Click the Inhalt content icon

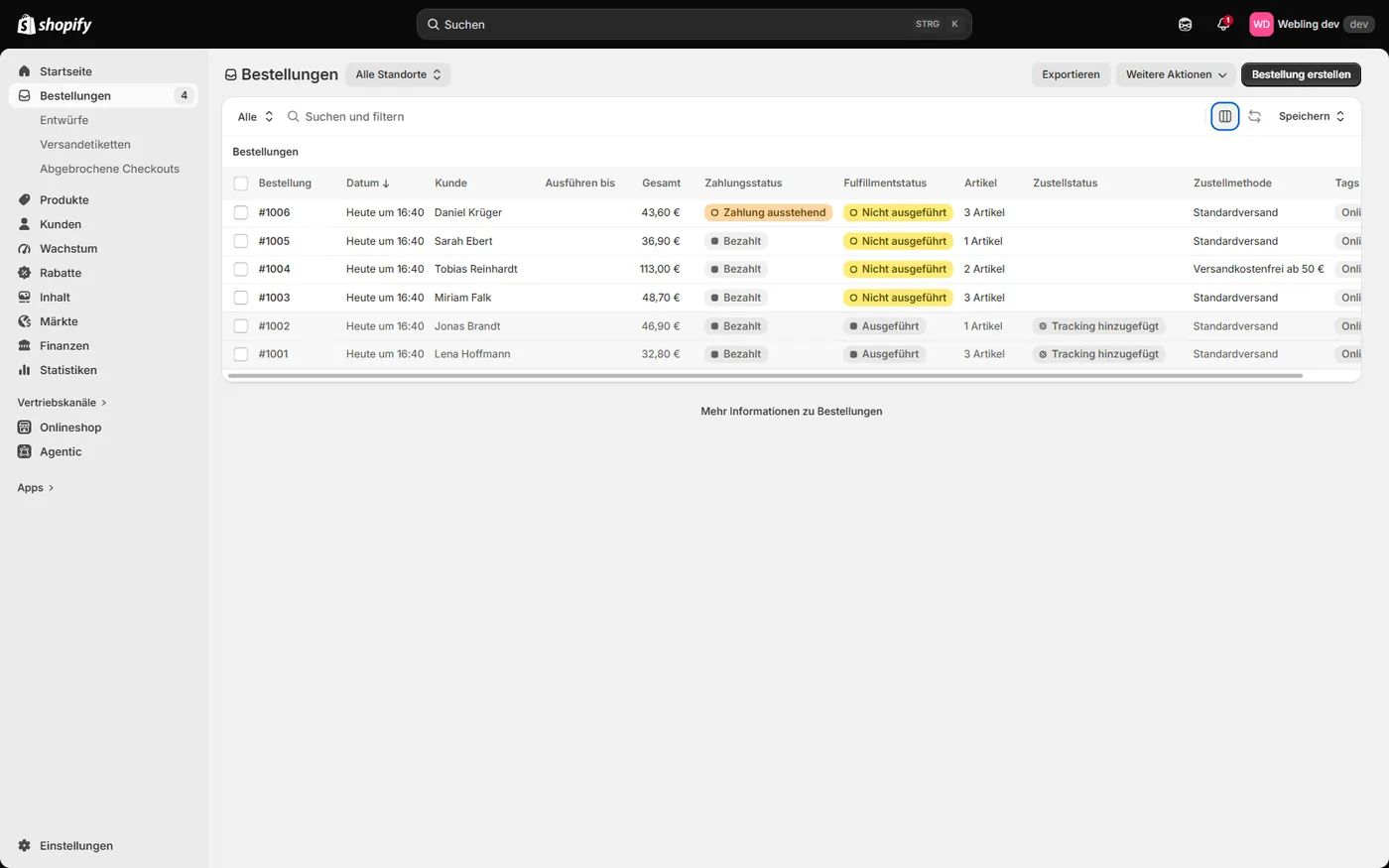[x=25, y=297]
